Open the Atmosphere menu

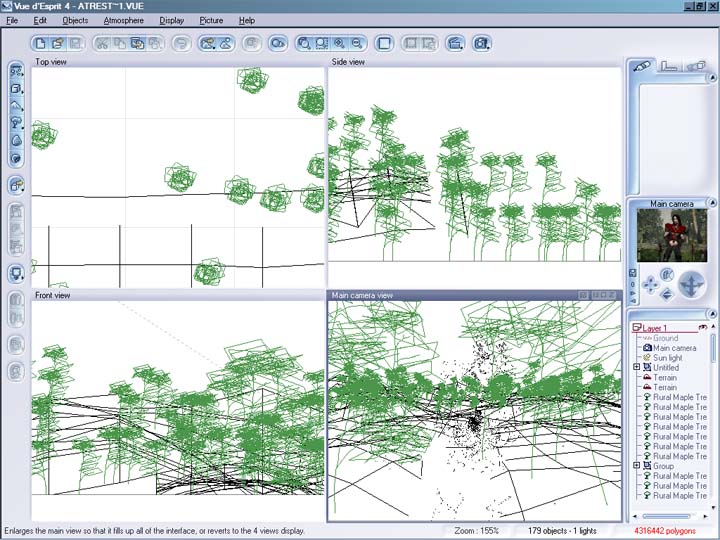123,20
